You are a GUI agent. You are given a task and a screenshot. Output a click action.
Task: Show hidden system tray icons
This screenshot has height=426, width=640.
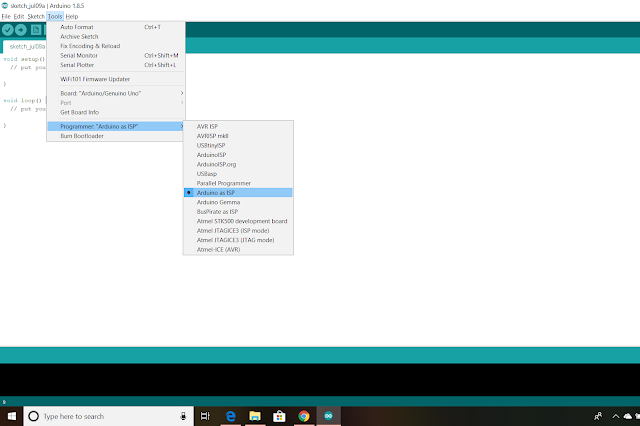[x=616, y=416]
